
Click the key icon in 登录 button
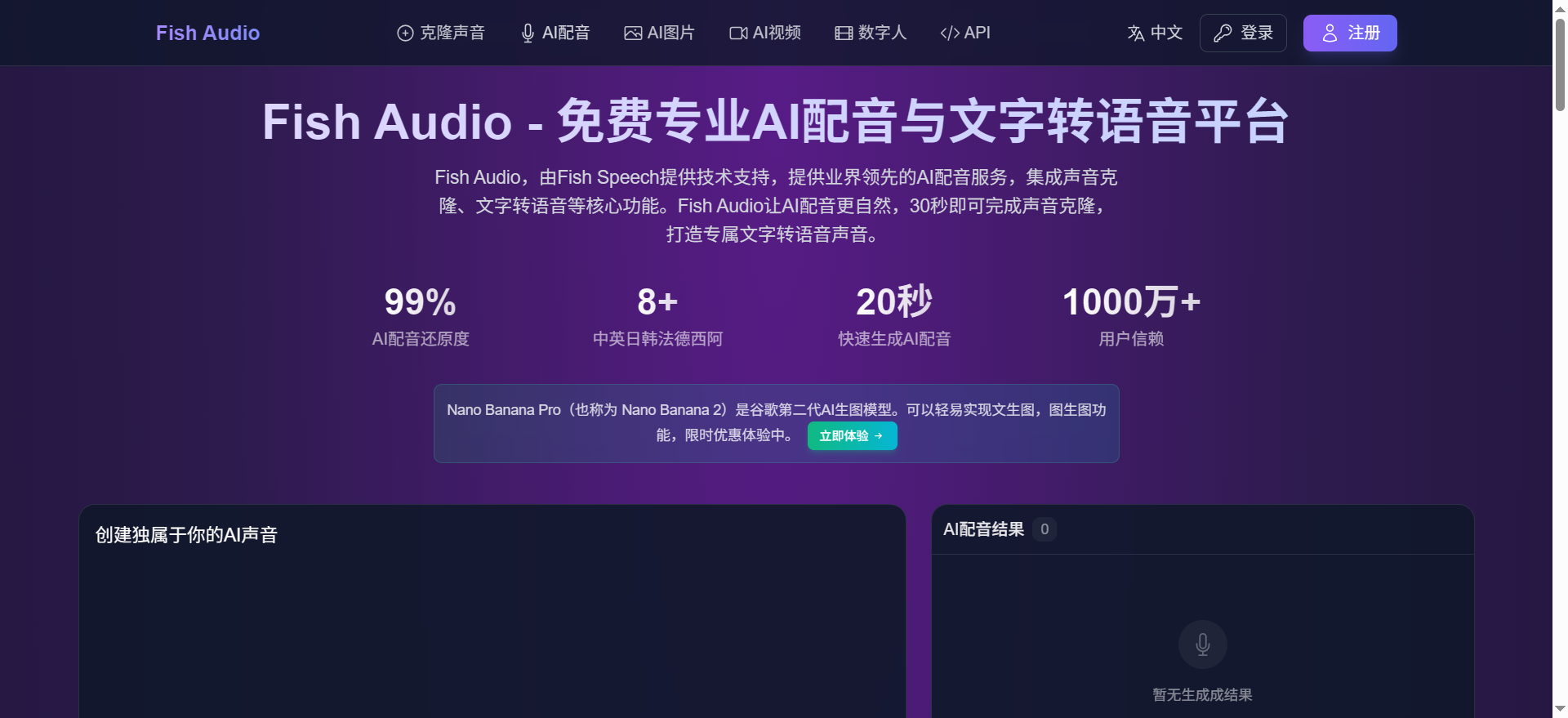click(x=1223, y=33)
